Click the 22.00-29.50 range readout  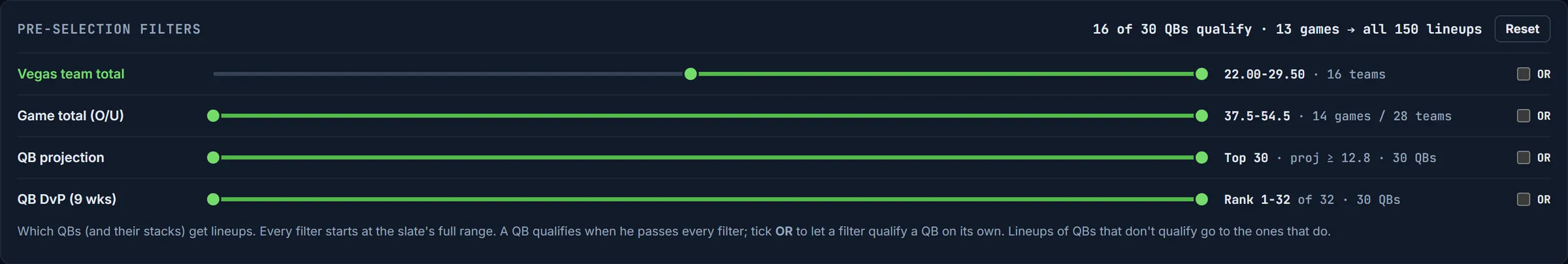(1264, 74)
